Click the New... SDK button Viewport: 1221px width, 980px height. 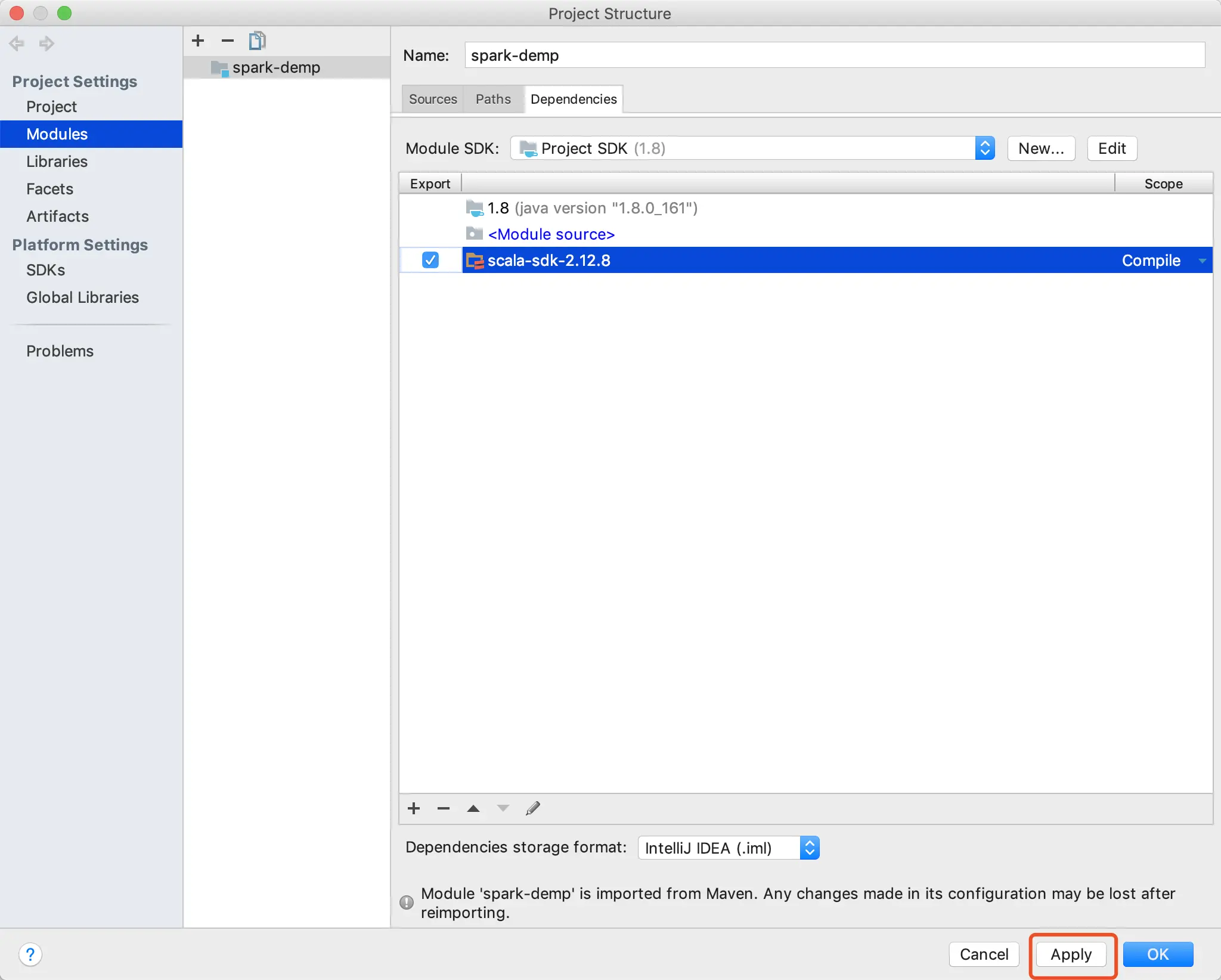point(1041,148)
